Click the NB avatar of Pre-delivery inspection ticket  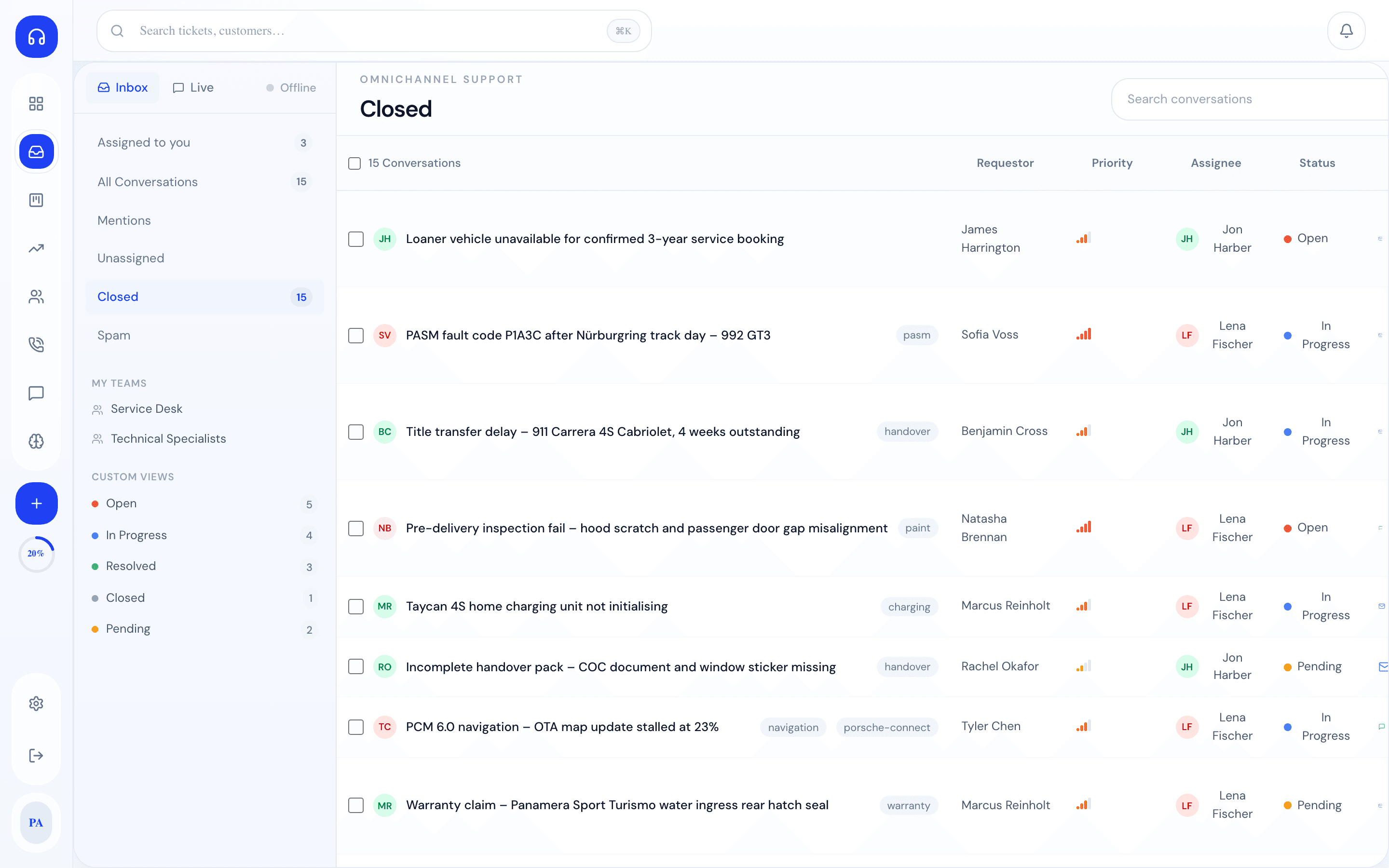coord(384,528)
